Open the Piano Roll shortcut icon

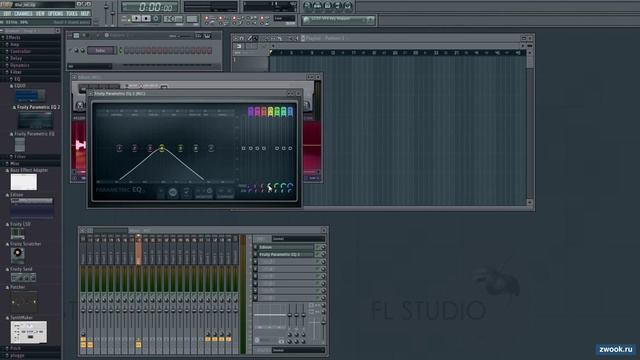327,6
